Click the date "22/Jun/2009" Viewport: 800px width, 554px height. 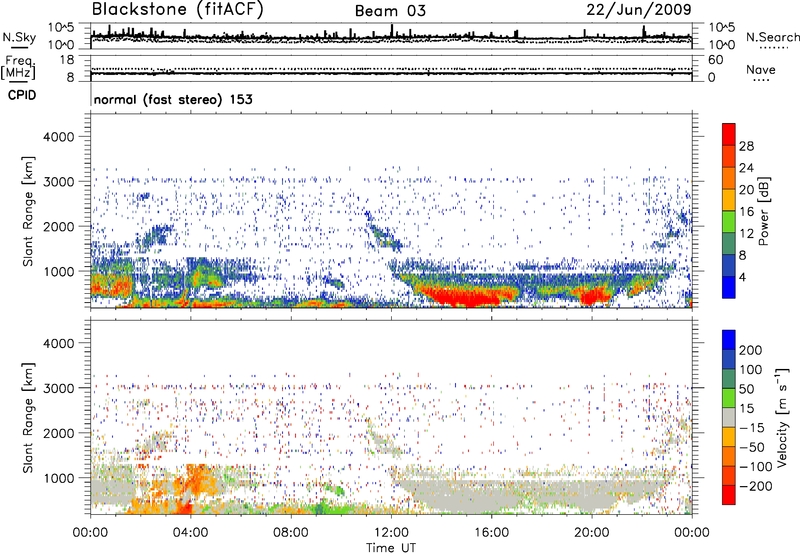pyautogui.click(x=639, y=9)
